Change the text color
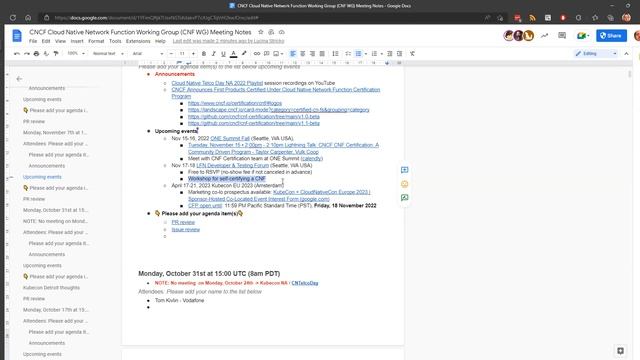This screenshot has height=360, width=640. (x=233, y=53)
